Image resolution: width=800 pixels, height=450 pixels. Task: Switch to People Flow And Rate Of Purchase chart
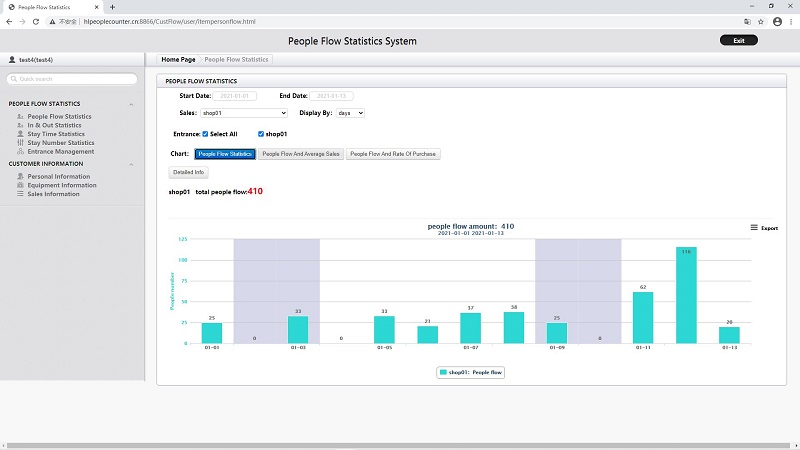point(393,154)
